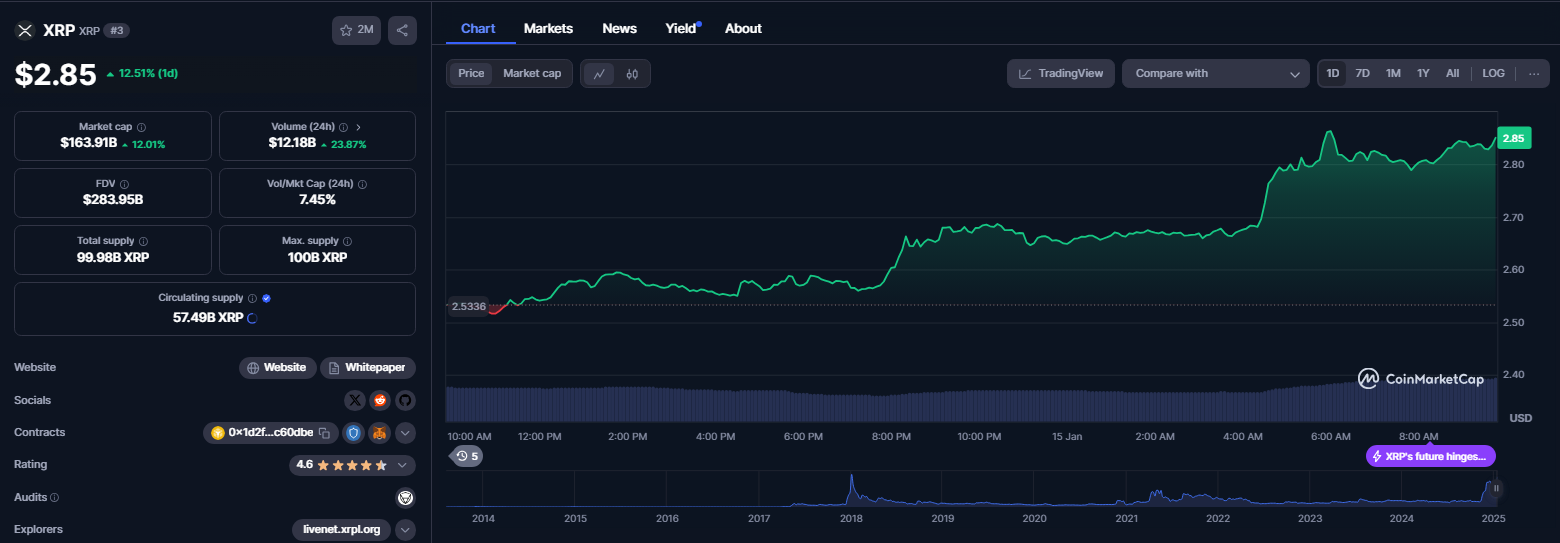Switch to candlestick chart view

[632, 73]
